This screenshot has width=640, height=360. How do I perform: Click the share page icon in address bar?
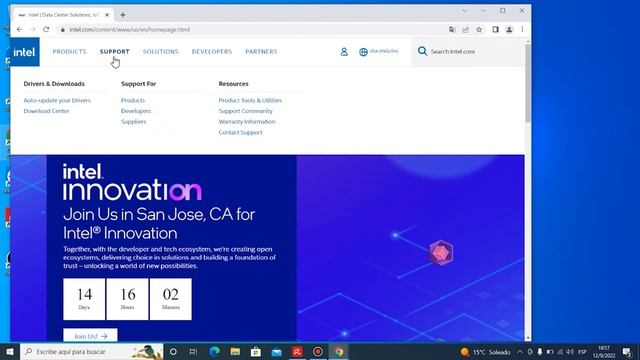point(465,29)
